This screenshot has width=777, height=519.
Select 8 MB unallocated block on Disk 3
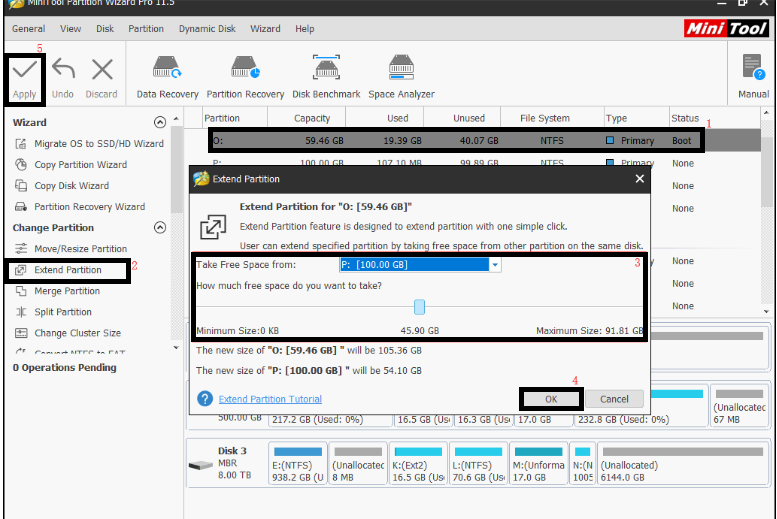click(358, 463)
